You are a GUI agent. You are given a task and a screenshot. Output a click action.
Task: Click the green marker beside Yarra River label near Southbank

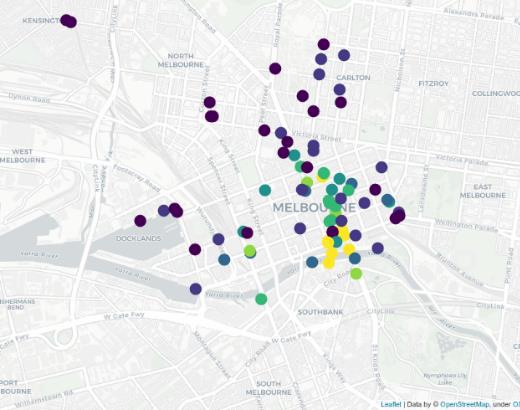(x=261, y=299)
